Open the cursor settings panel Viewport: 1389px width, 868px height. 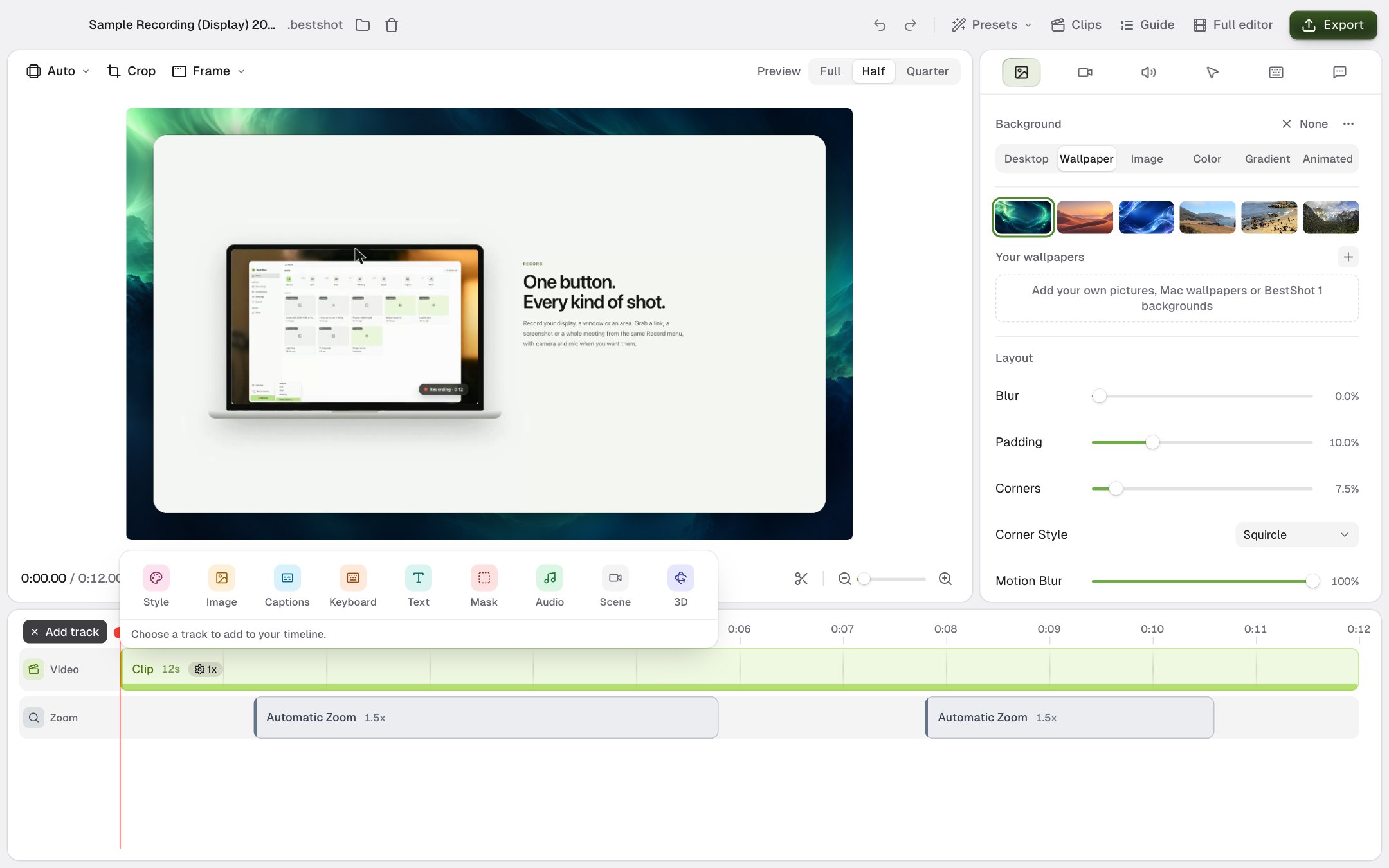pos(1212,72)
